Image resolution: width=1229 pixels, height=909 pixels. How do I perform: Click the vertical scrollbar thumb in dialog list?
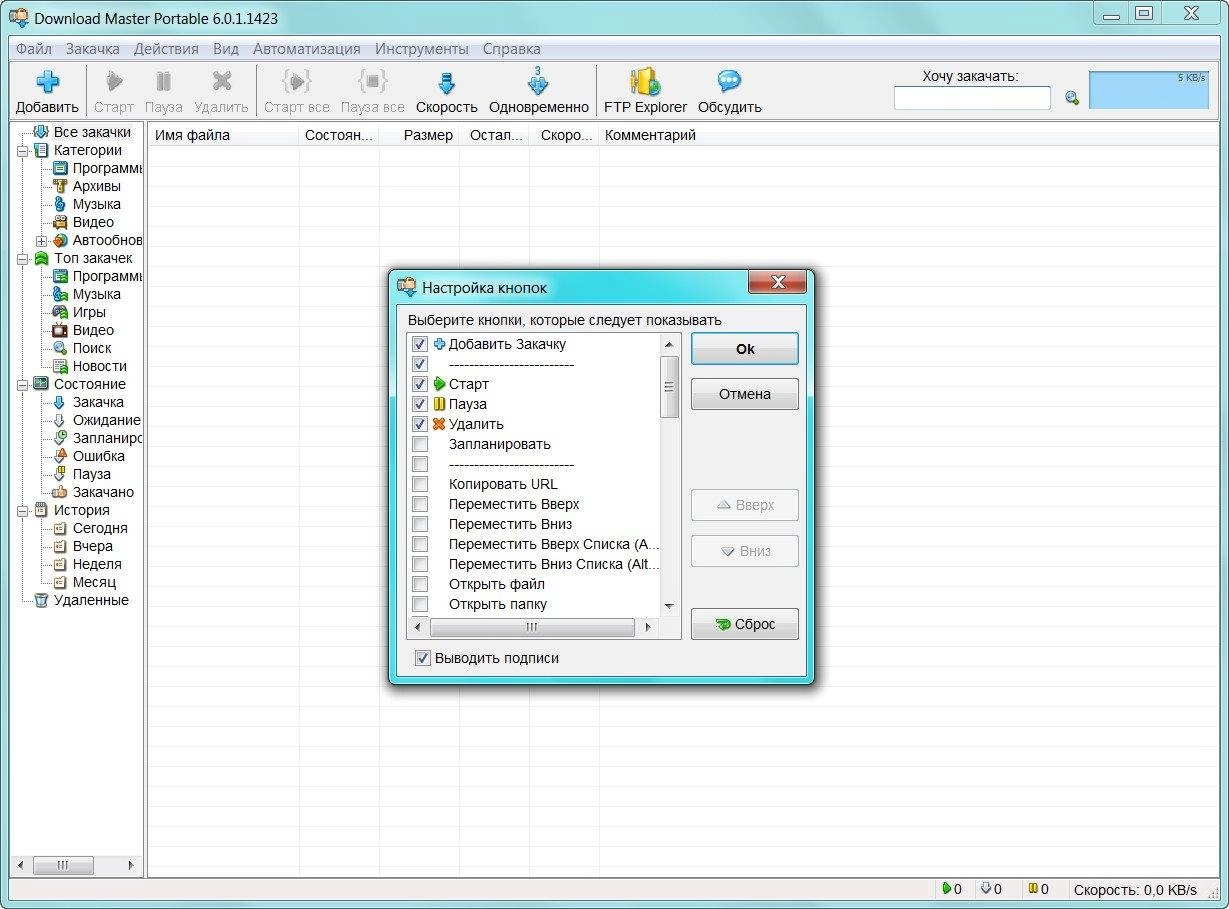coord(670,386)
